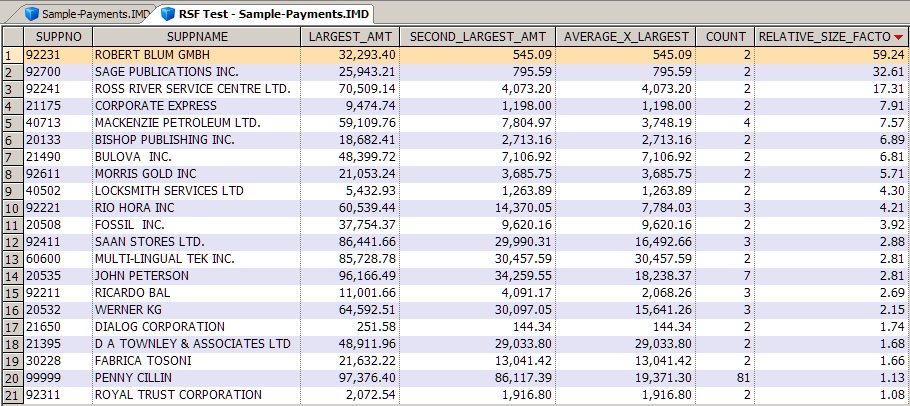The width and height of the screenshot is (910, 406).
Task: Click the cube icon on RSF Test tab
Action: (x=169, y=13)
